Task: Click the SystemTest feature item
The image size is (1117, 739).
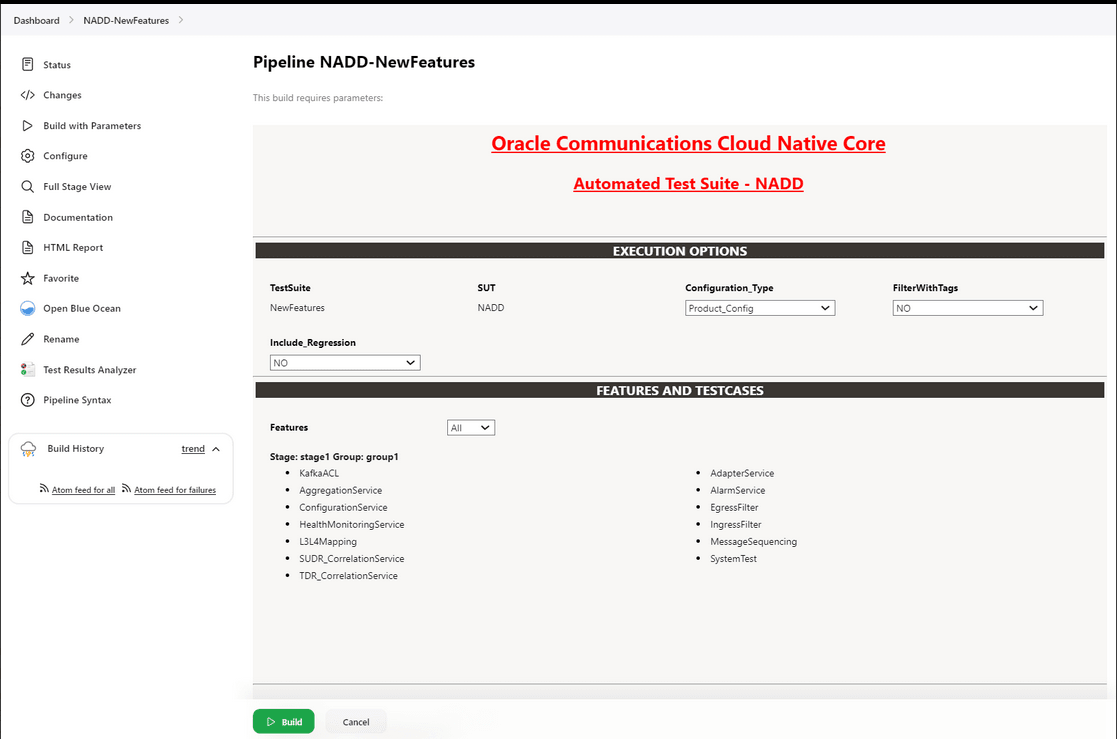Action: click(733, 559)
